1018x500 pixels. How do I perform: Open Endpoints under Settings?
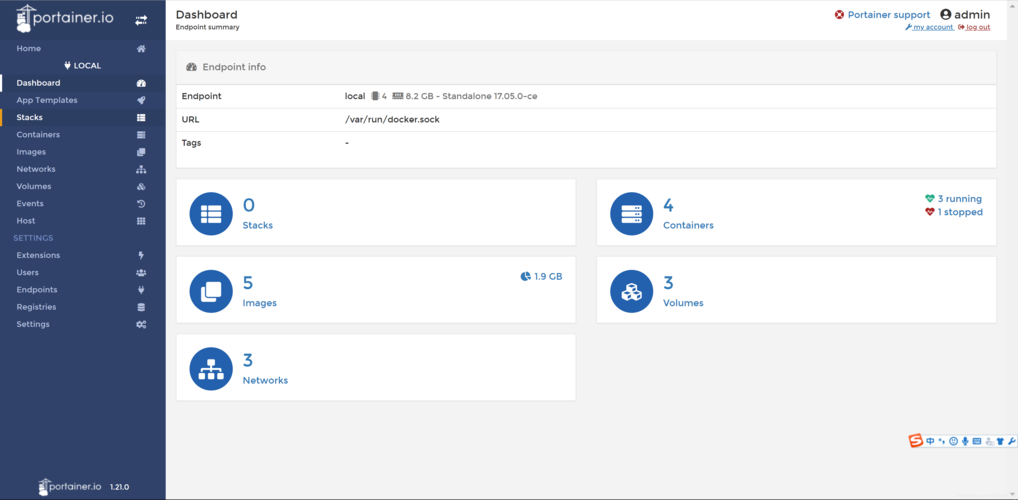pyautogui.click(x=37, y=290)
